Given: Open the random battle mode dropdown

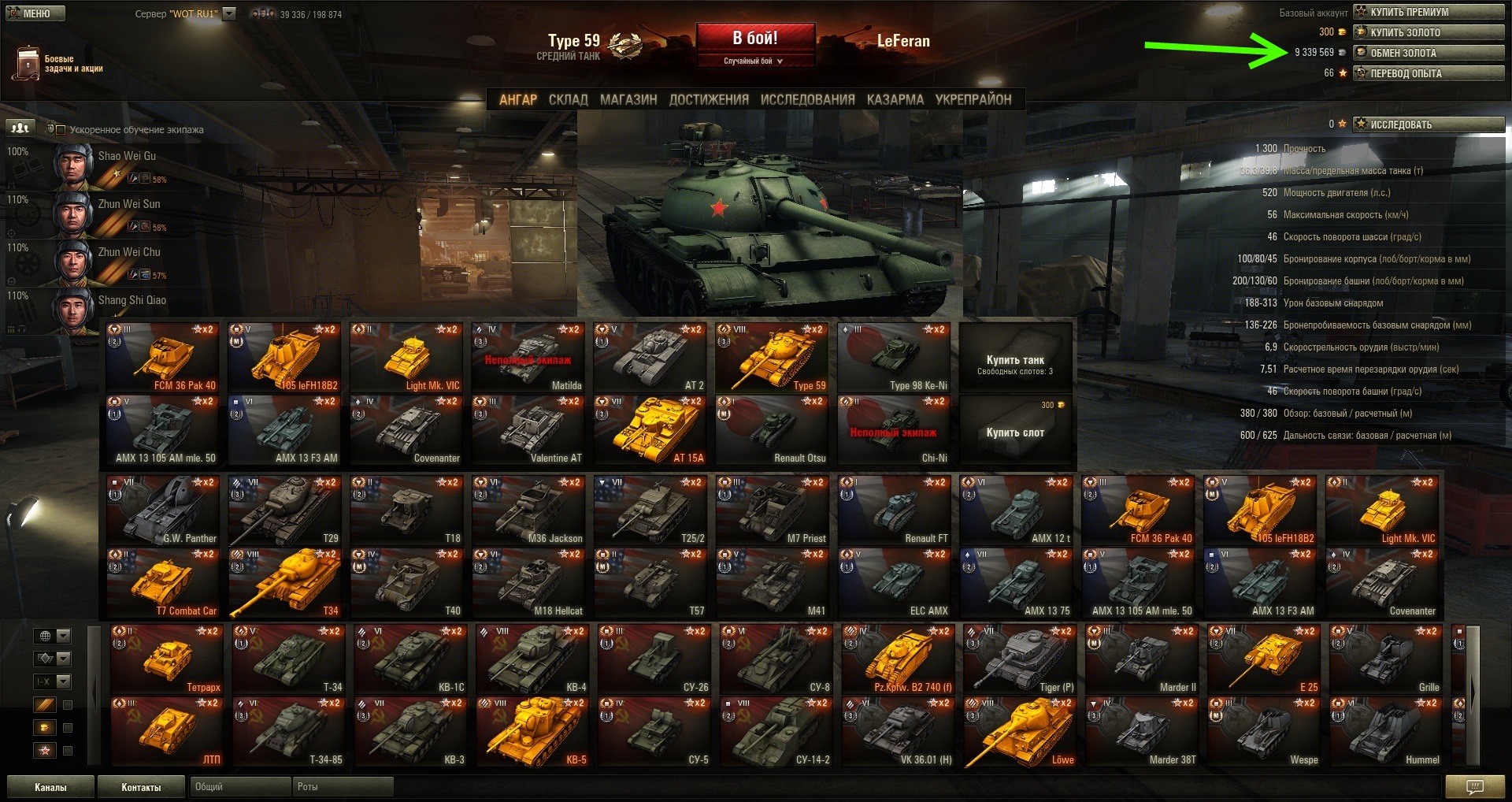Looking at the screenshot, I should [x=754, y=61].
